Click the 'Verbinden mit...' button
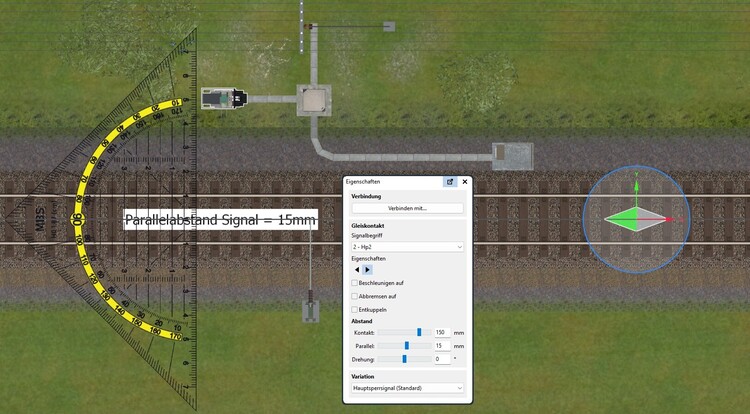The image size is (750, 414). point(408,208)
